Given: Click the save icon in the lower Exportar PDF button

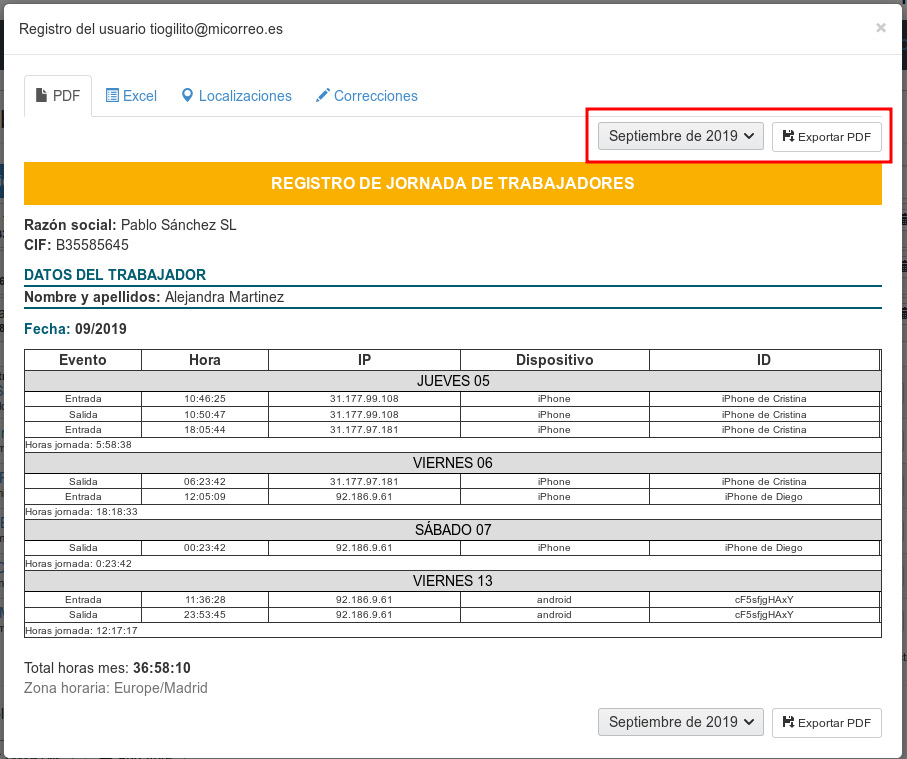Looking at the screenshot, I should (788, 723).
